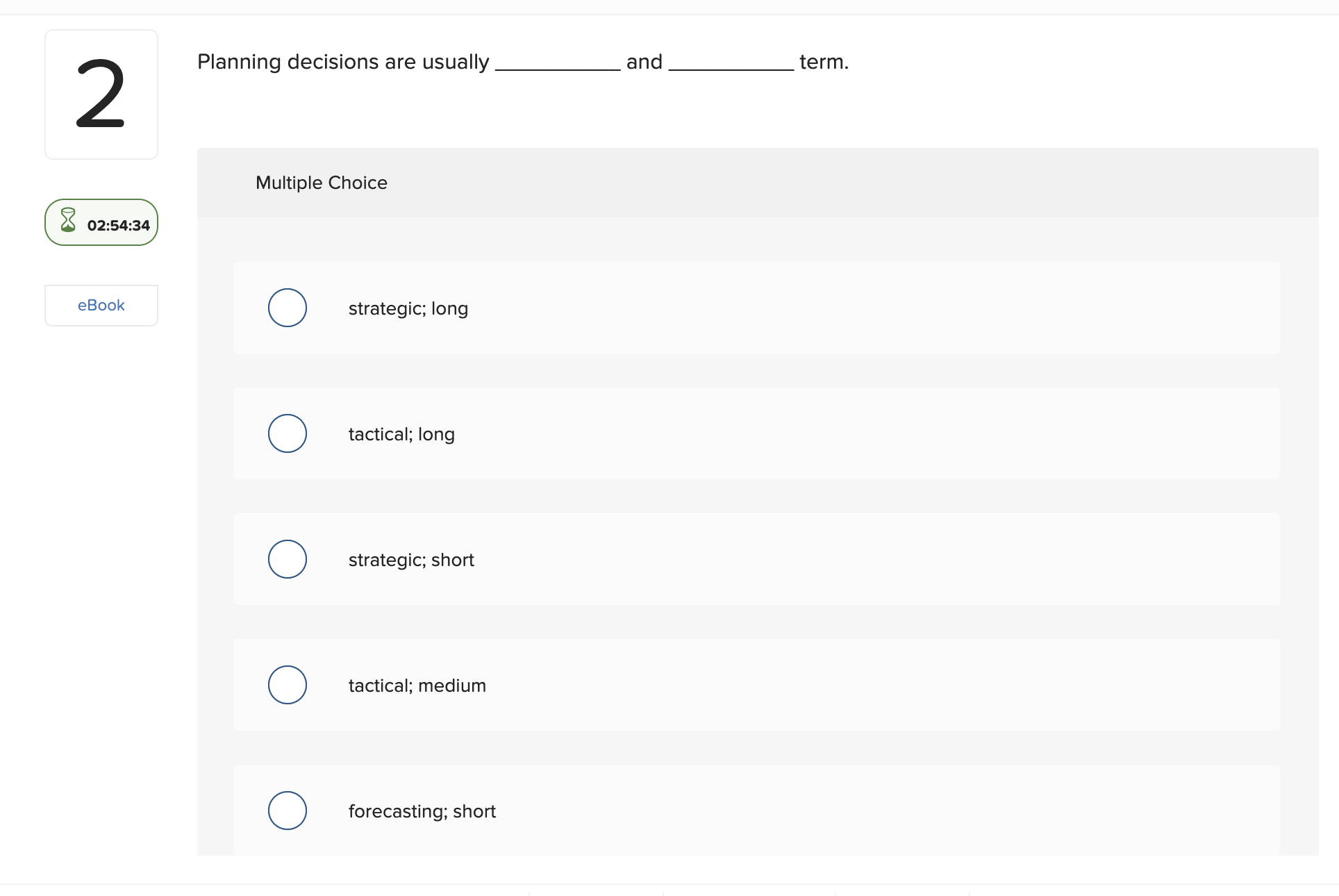Select the "strategic; short" radio button
Viewport: 1339px width, 896px height.
(287, 559)
